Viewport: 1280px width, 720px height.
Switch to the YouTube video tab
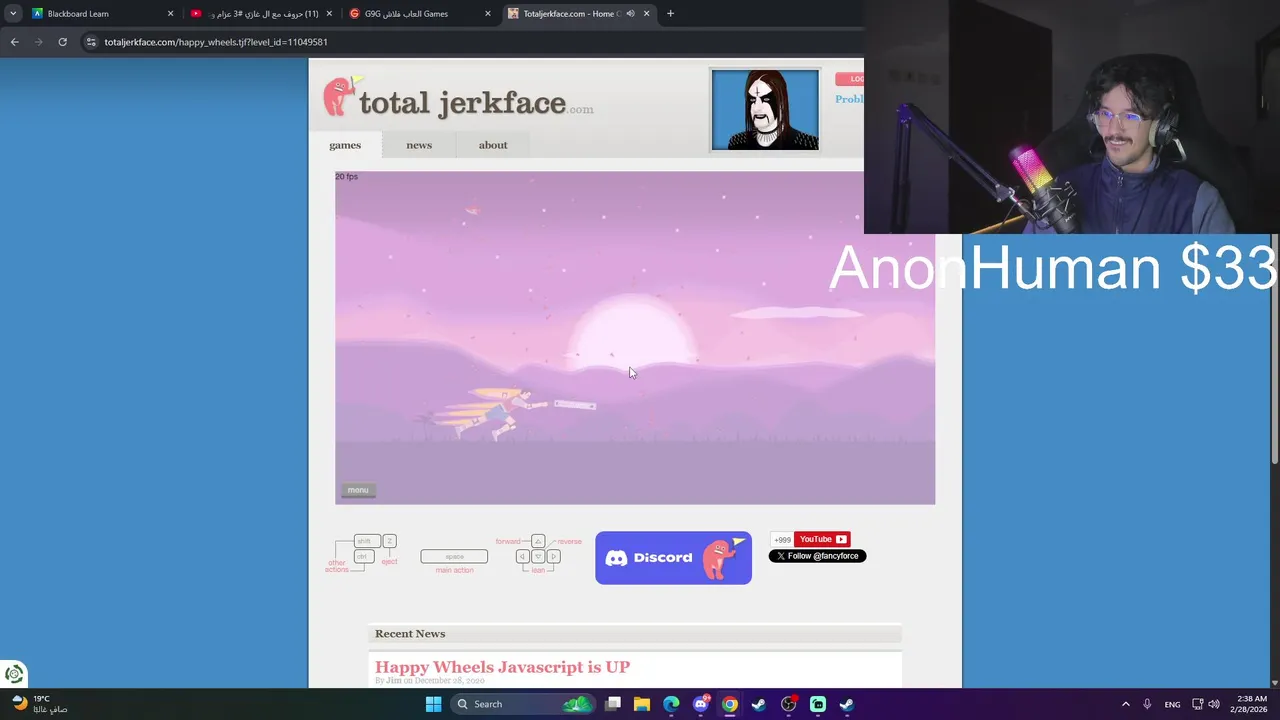(262, 14)
